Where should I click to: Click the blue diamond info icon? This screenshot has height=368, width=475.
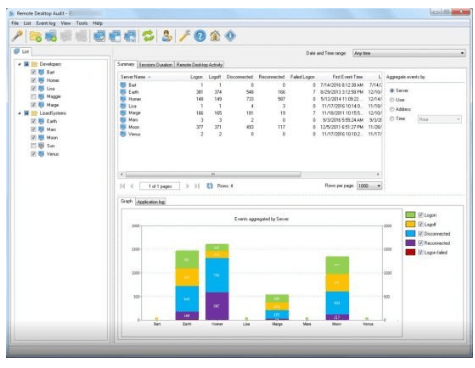230,36
